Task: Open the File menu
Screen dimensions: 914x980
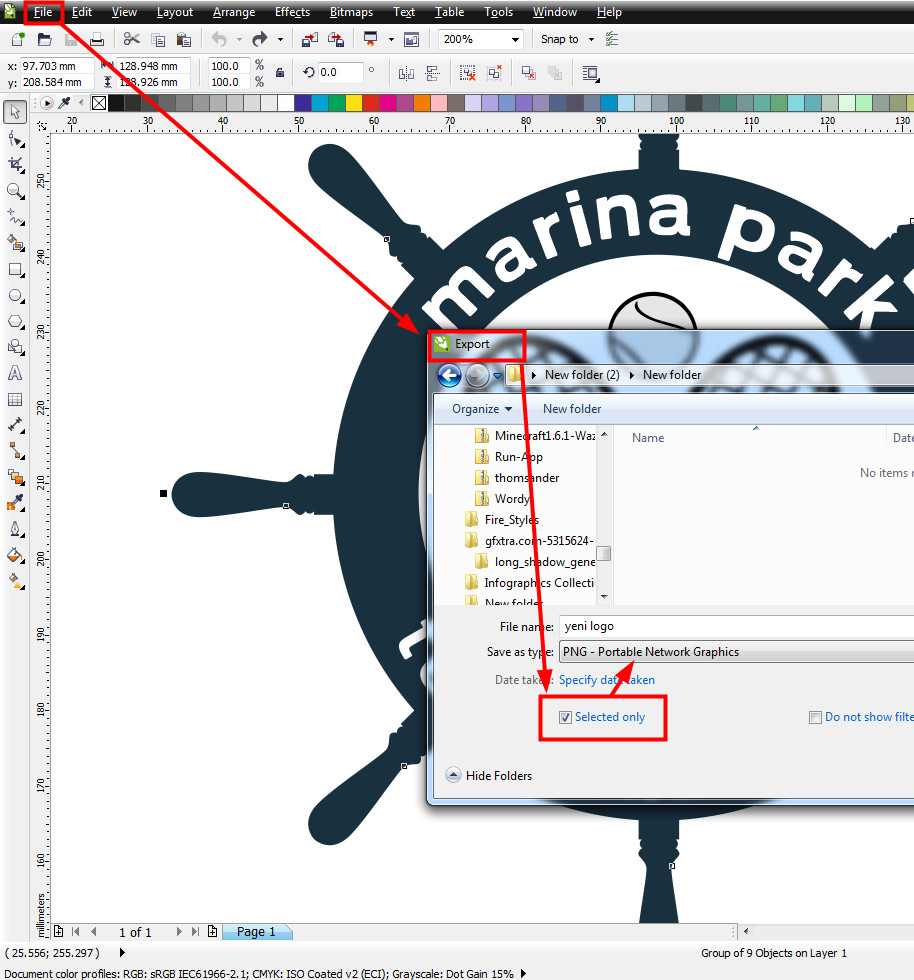Action: coord(43,12)
